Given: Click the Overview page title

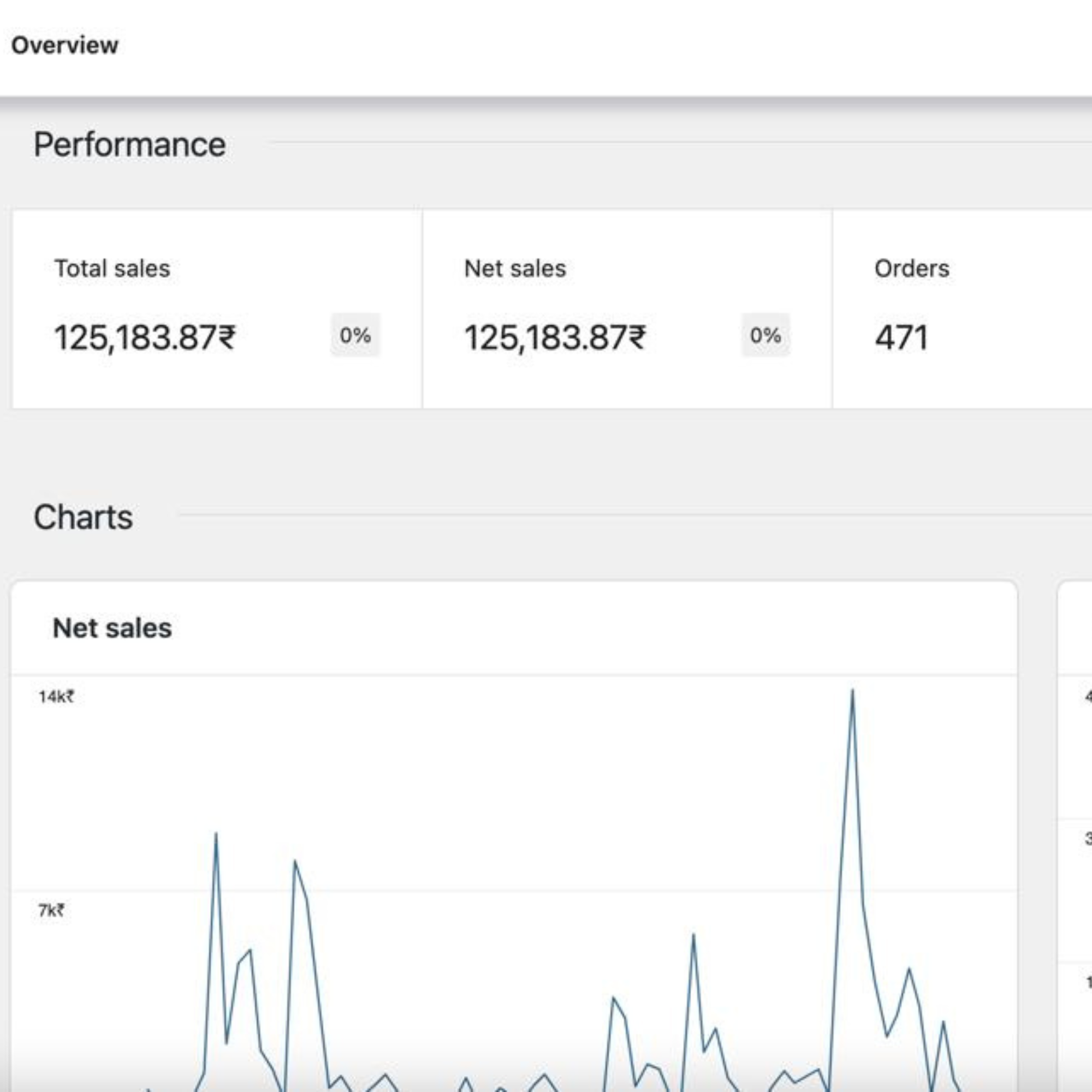Looking at the screenshot, I should coord(64,45).
